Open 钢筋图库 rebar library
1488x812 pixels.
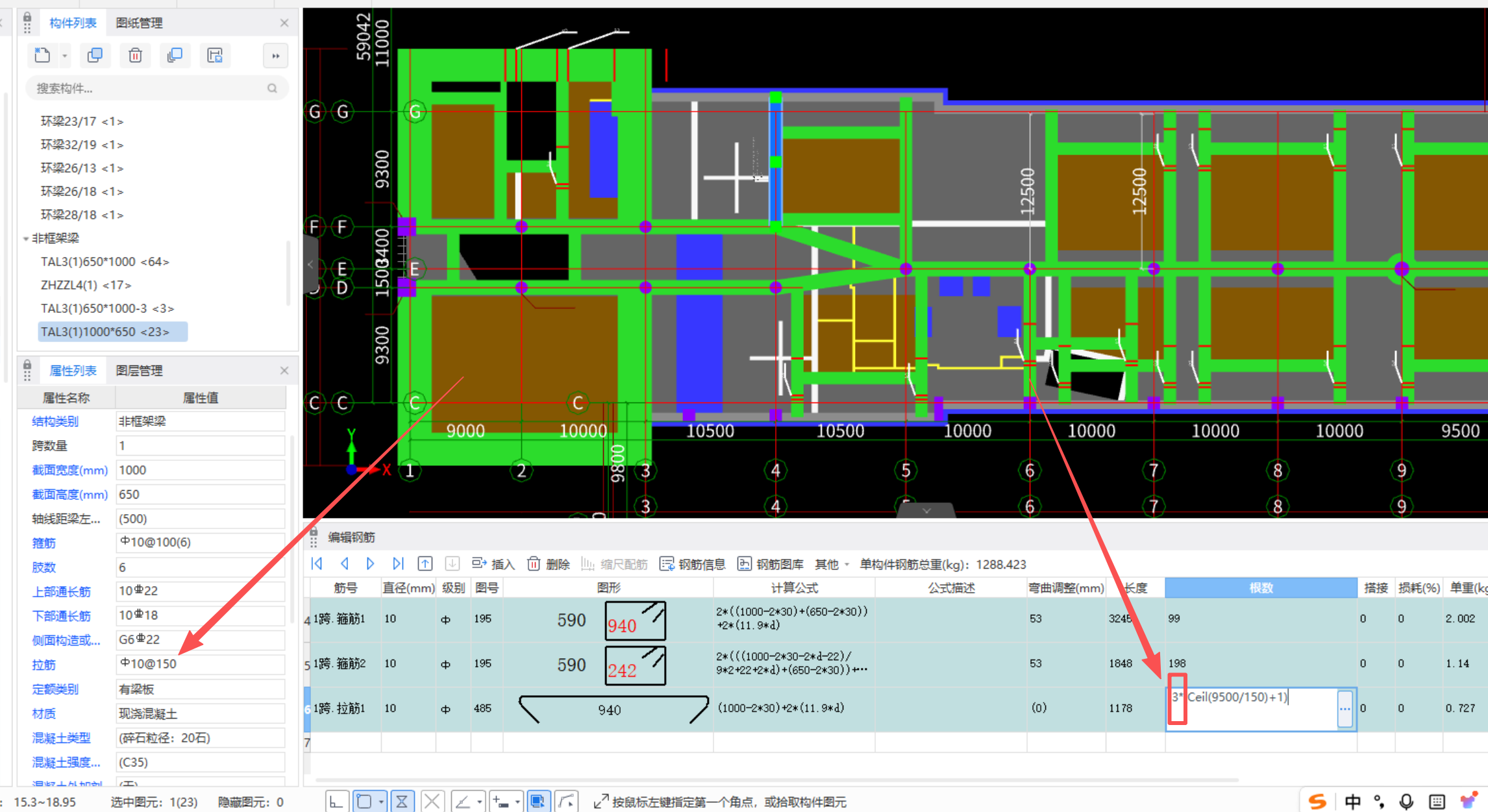pos(771,564)
